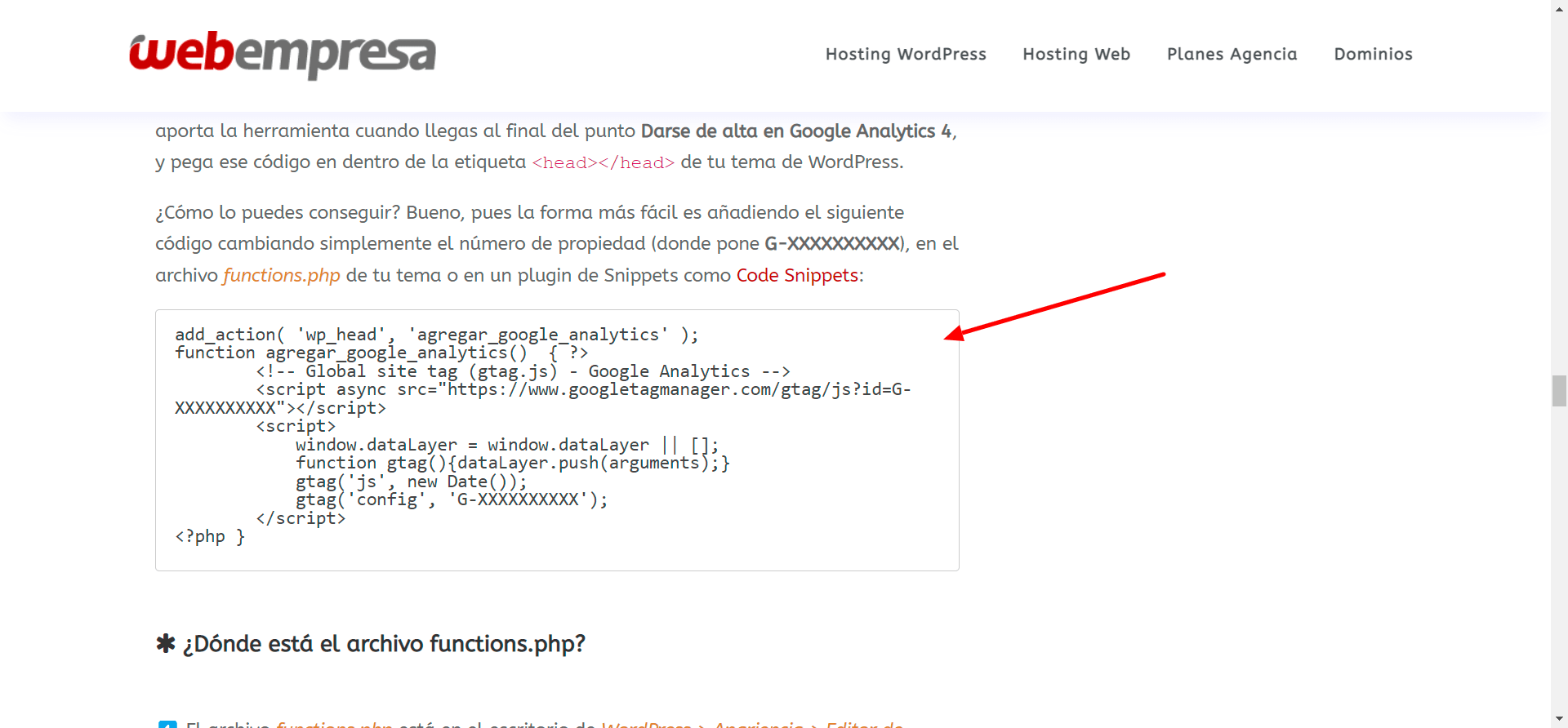Image resolution: width=1568 pixels, height=728 pixels.
Task: Follow the Code Snippets link
Action: tap(797, 275)
